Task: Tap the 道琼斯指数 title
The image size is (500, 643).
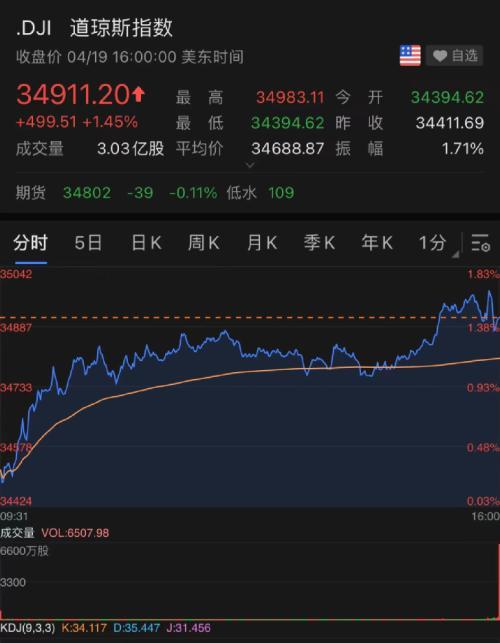Action: click(121, 28)
